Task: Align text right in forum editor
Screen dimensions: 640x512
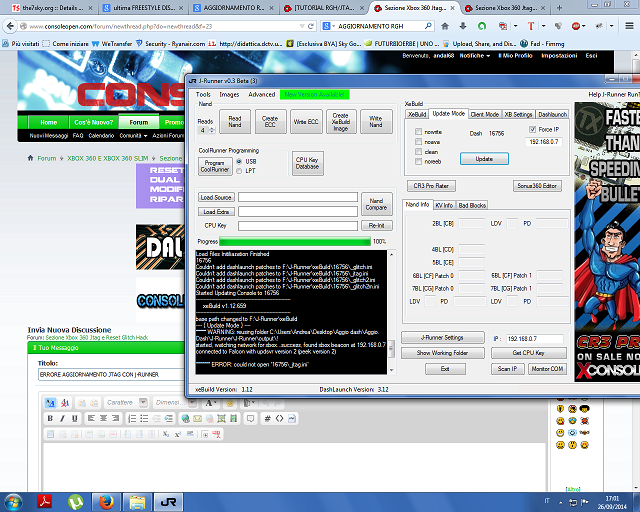Action: [x=116, y=419]
